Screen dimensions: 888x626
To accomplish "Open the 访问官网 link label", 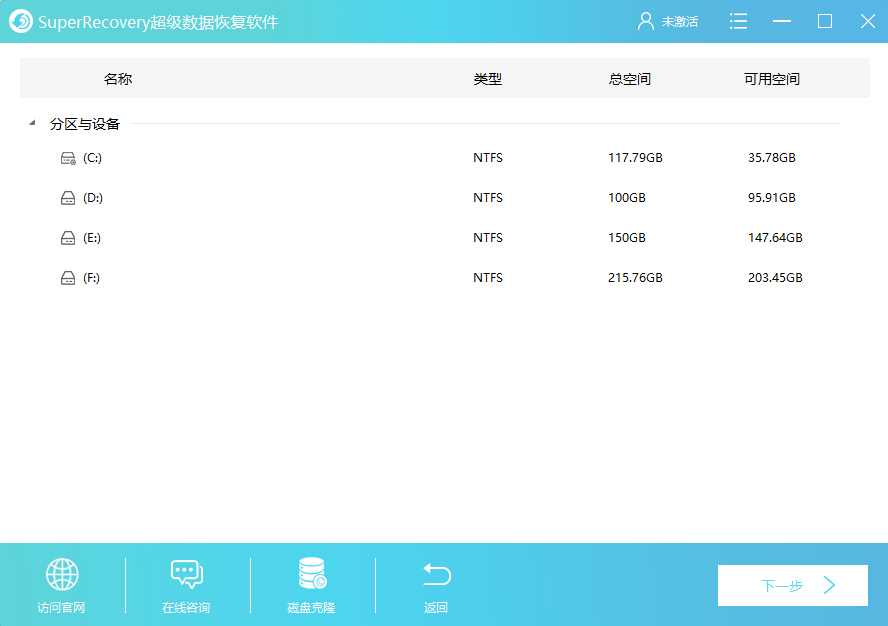I will click(x=61, y=608).
